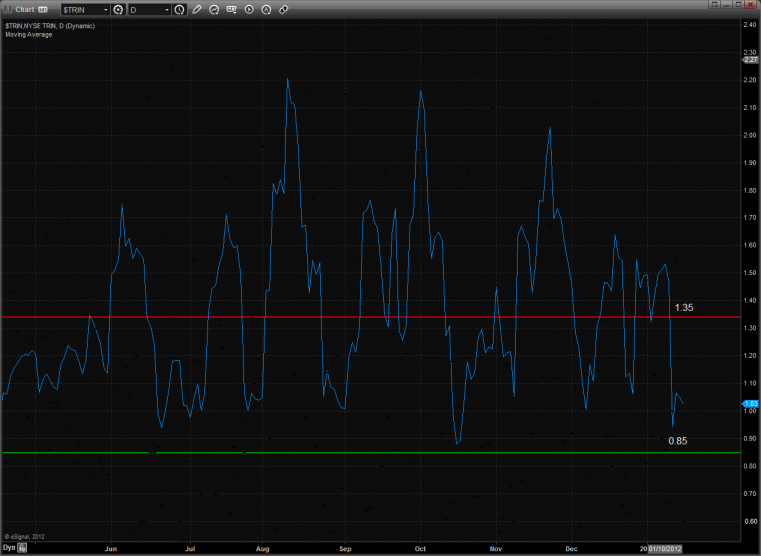Click the window pin button at top right
Viewport: 761px width, 556px height.
(714, 4)
